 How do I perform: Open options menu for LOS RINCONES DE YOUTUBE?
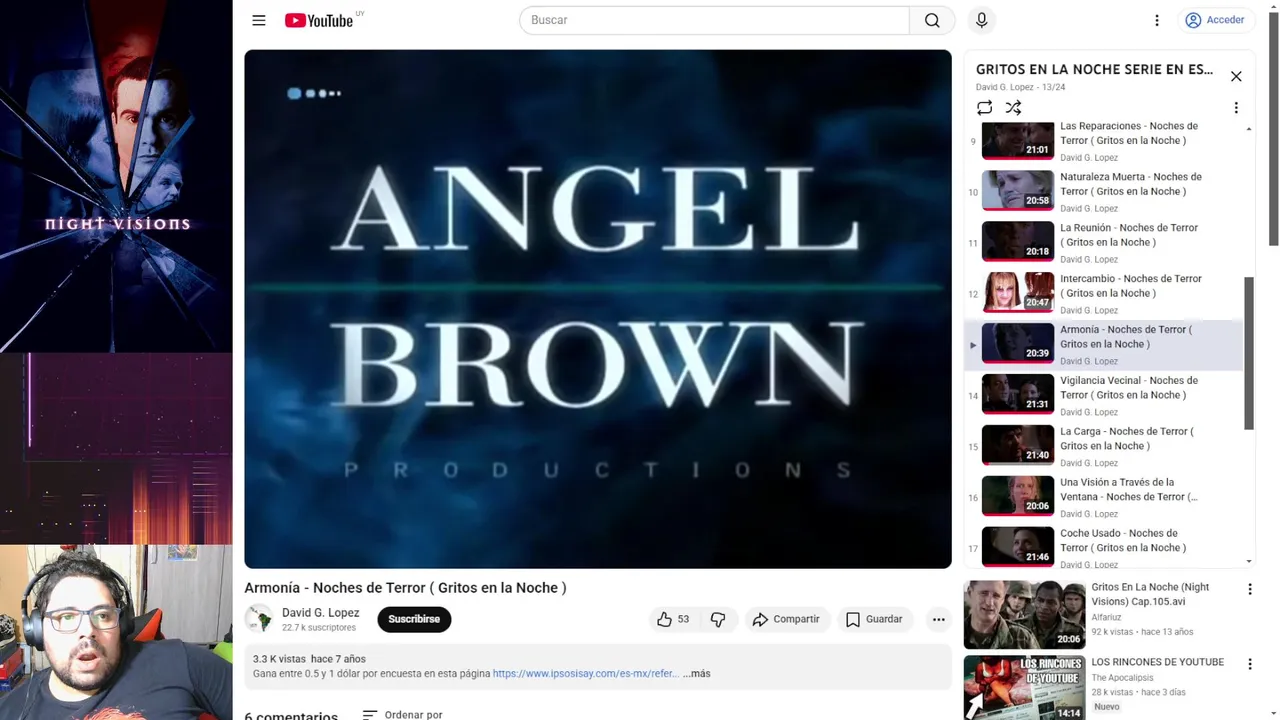pyautogui.click(x=1249, y=664)
